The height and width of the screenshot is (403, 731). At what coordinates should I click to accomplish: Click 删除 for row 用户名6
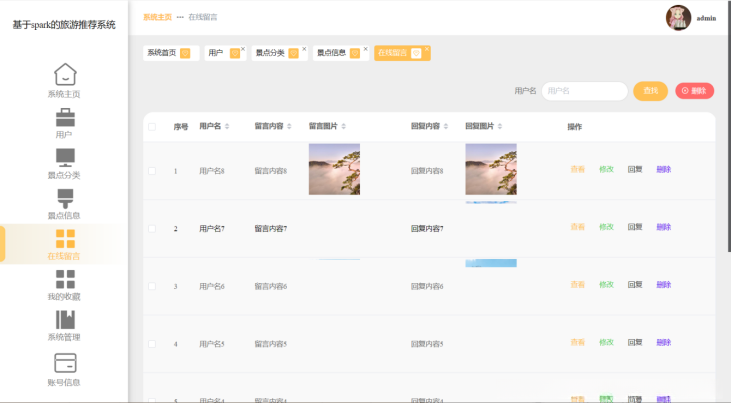pyautogui.click(x=664, y=285)
